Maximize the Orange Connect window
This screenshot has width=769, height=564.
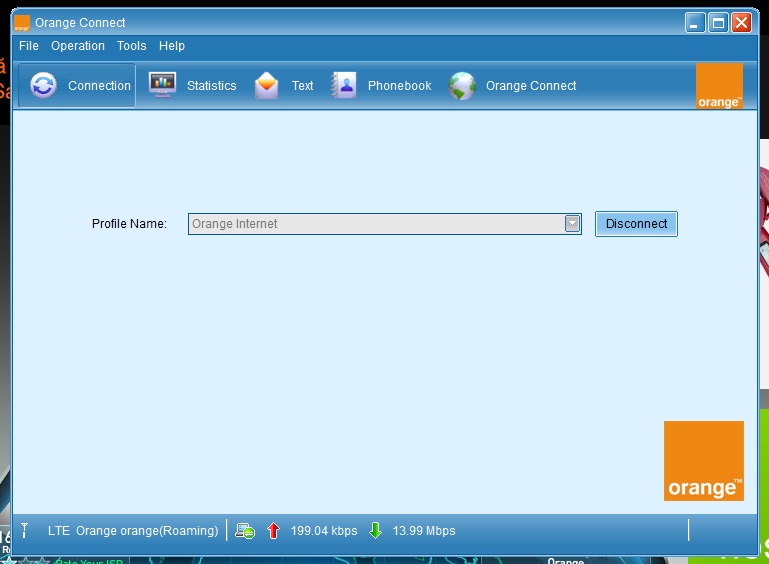point(718,23)
